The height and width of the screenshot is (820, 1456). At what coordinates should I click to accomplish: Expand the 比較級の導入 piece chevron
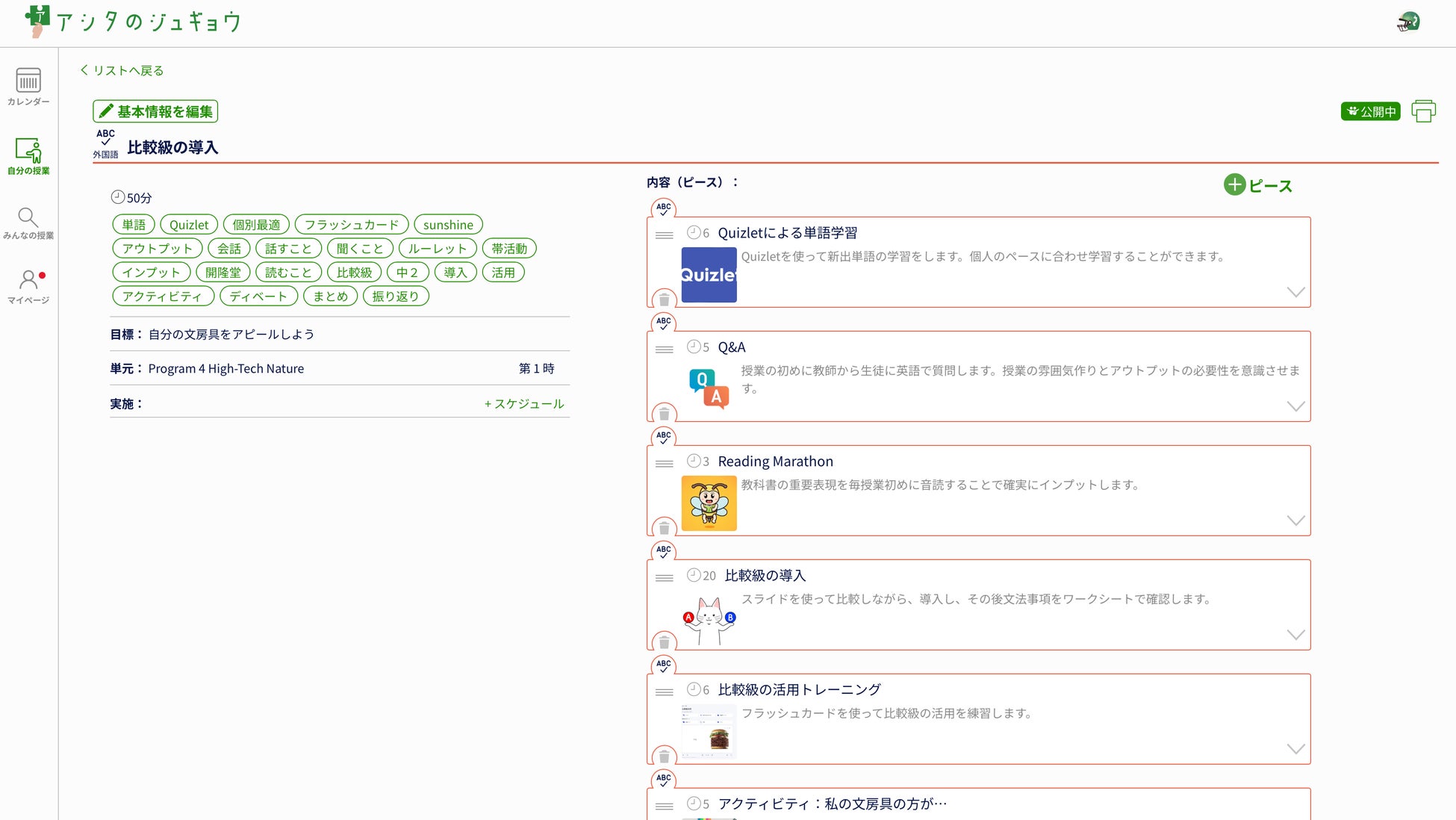point(1295,635)
